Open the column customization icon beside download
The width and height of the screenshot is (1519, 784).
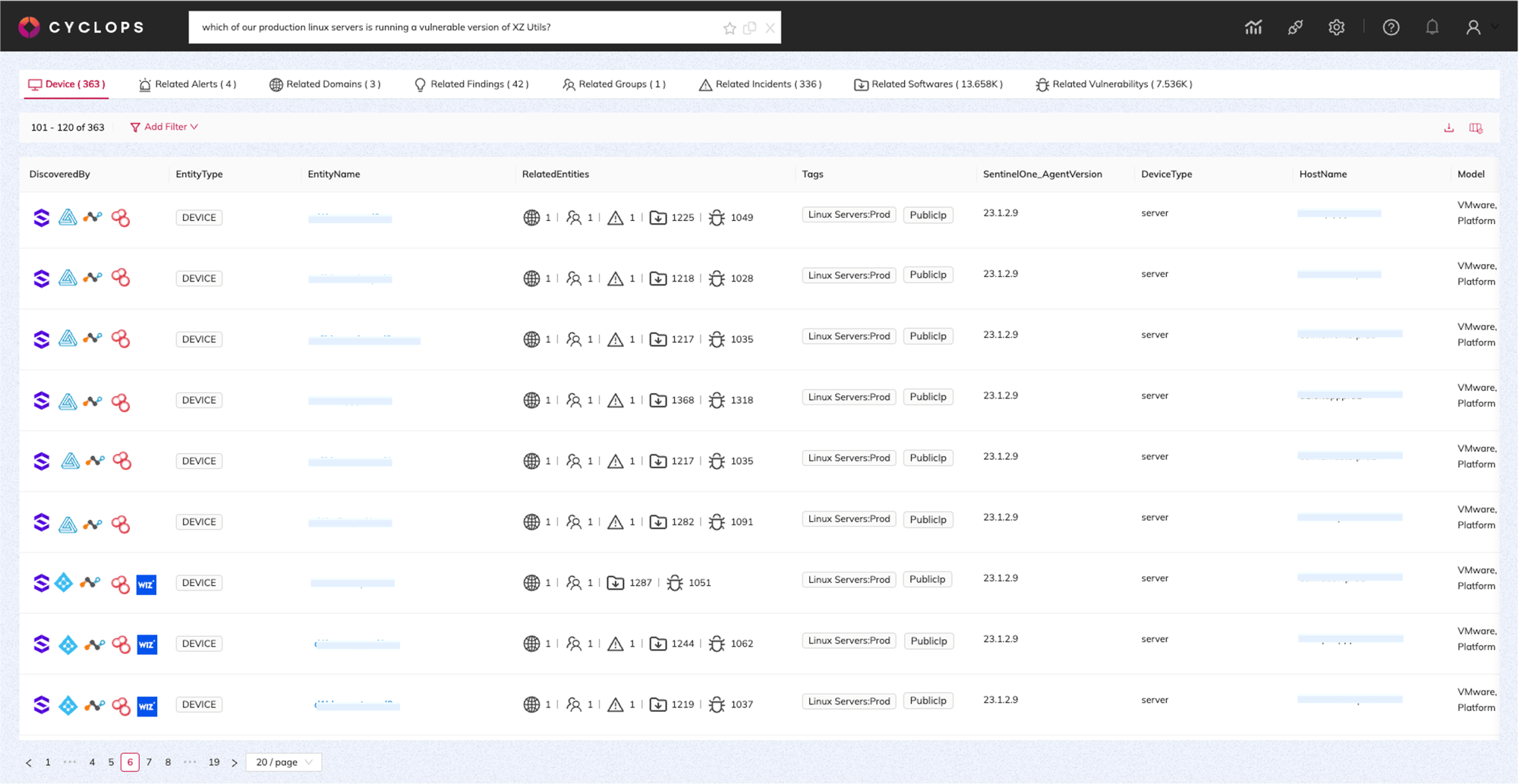[x=1476, y=128]
